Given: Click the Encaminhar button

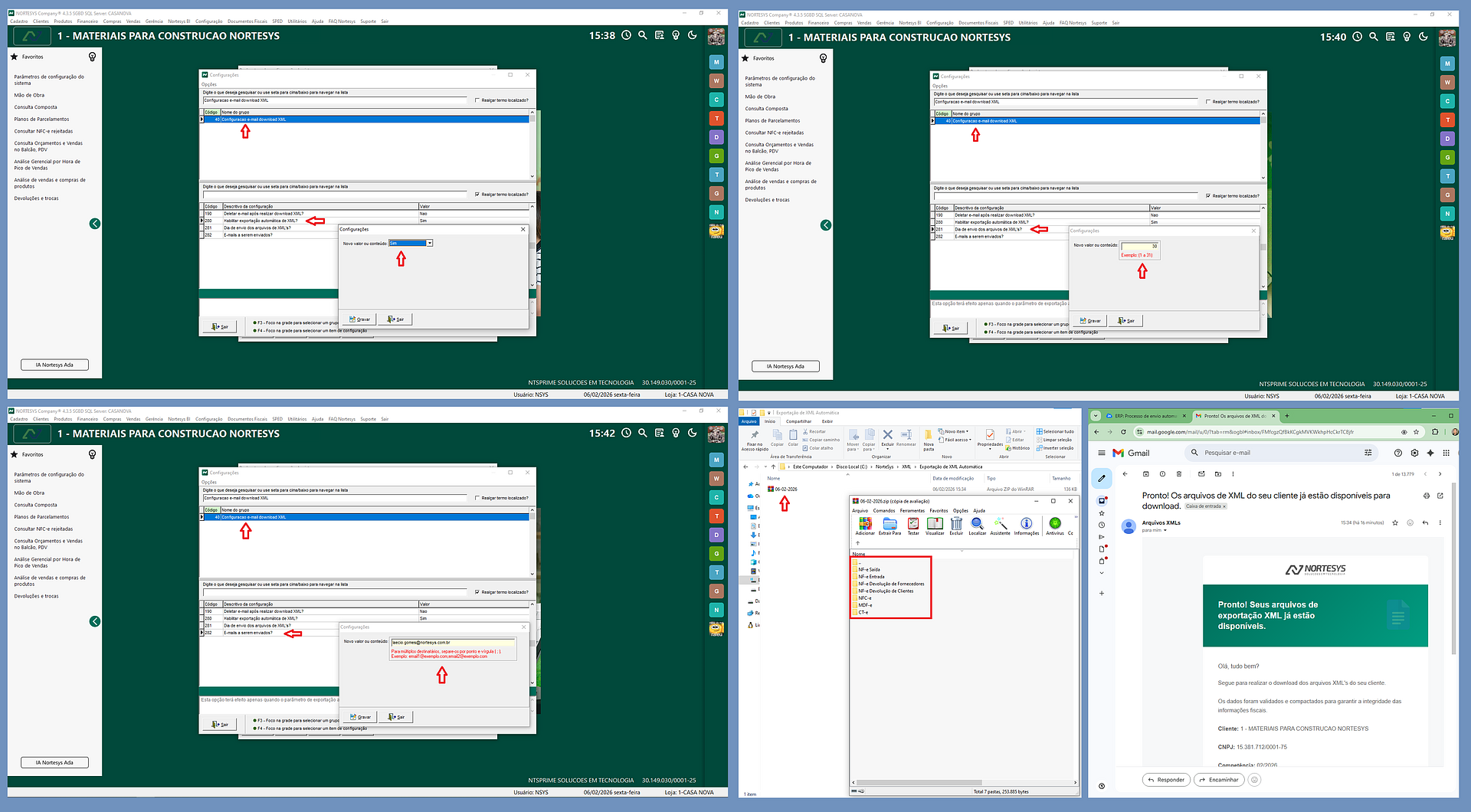Looking at the screenshot, I should click(1218, 780).
